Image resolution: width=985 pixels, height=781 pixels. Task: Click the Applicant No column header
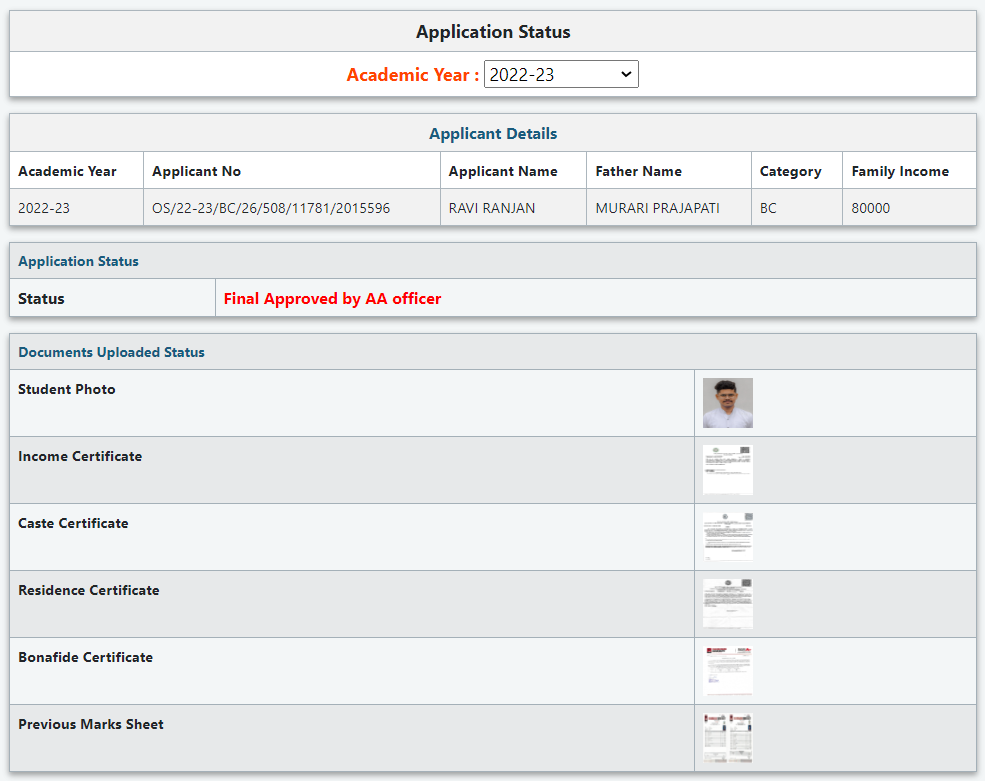tap(197, 171)
